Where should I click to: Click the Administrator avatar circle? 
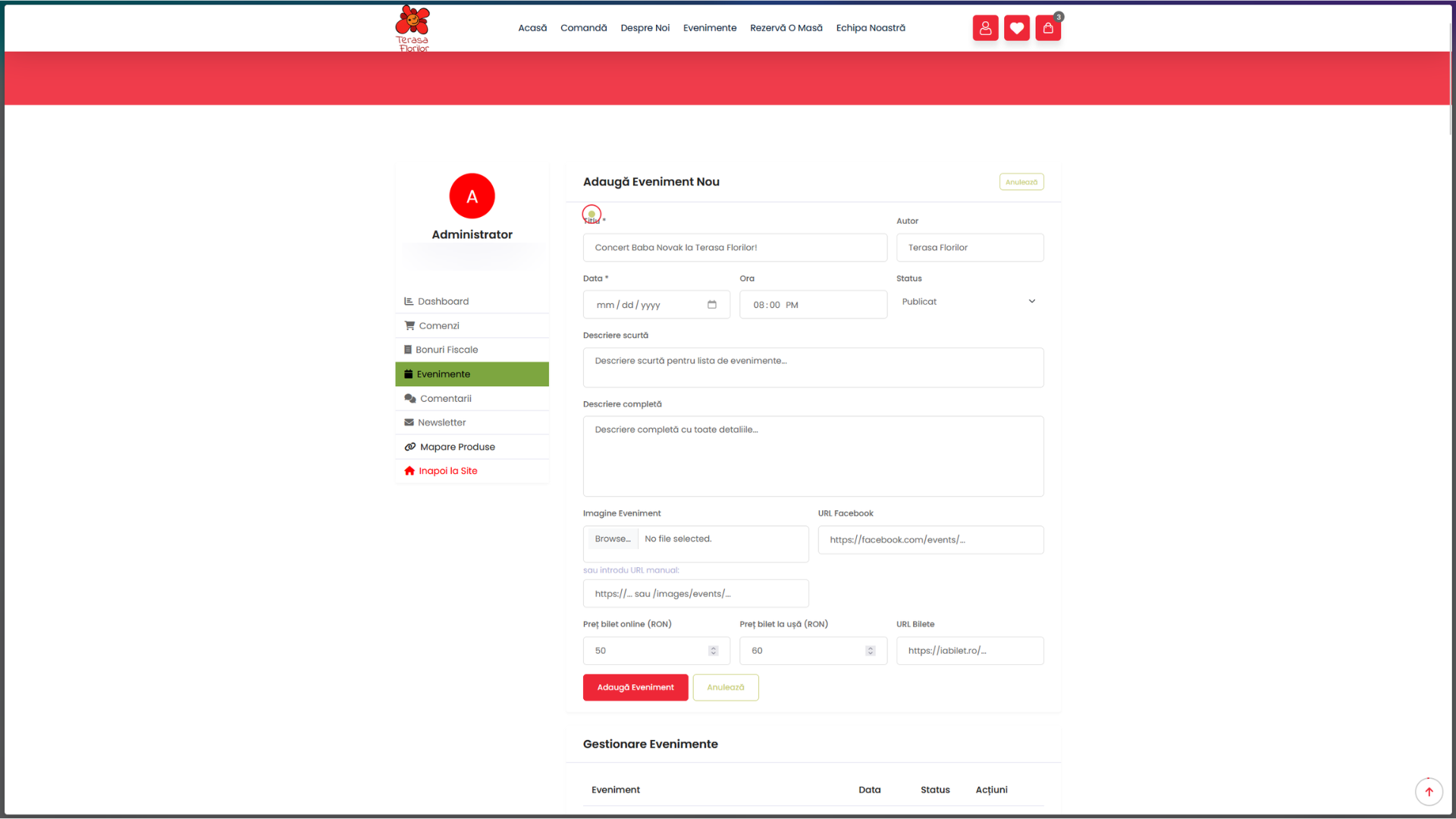(x=472, y=196)
